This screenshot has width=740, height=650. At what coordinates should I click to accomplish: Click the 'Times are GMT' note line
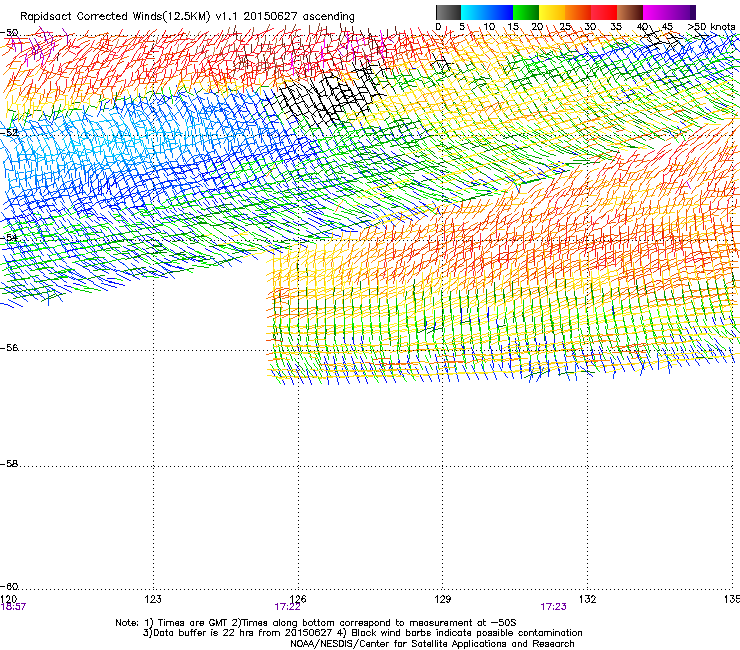pos(316,623)
